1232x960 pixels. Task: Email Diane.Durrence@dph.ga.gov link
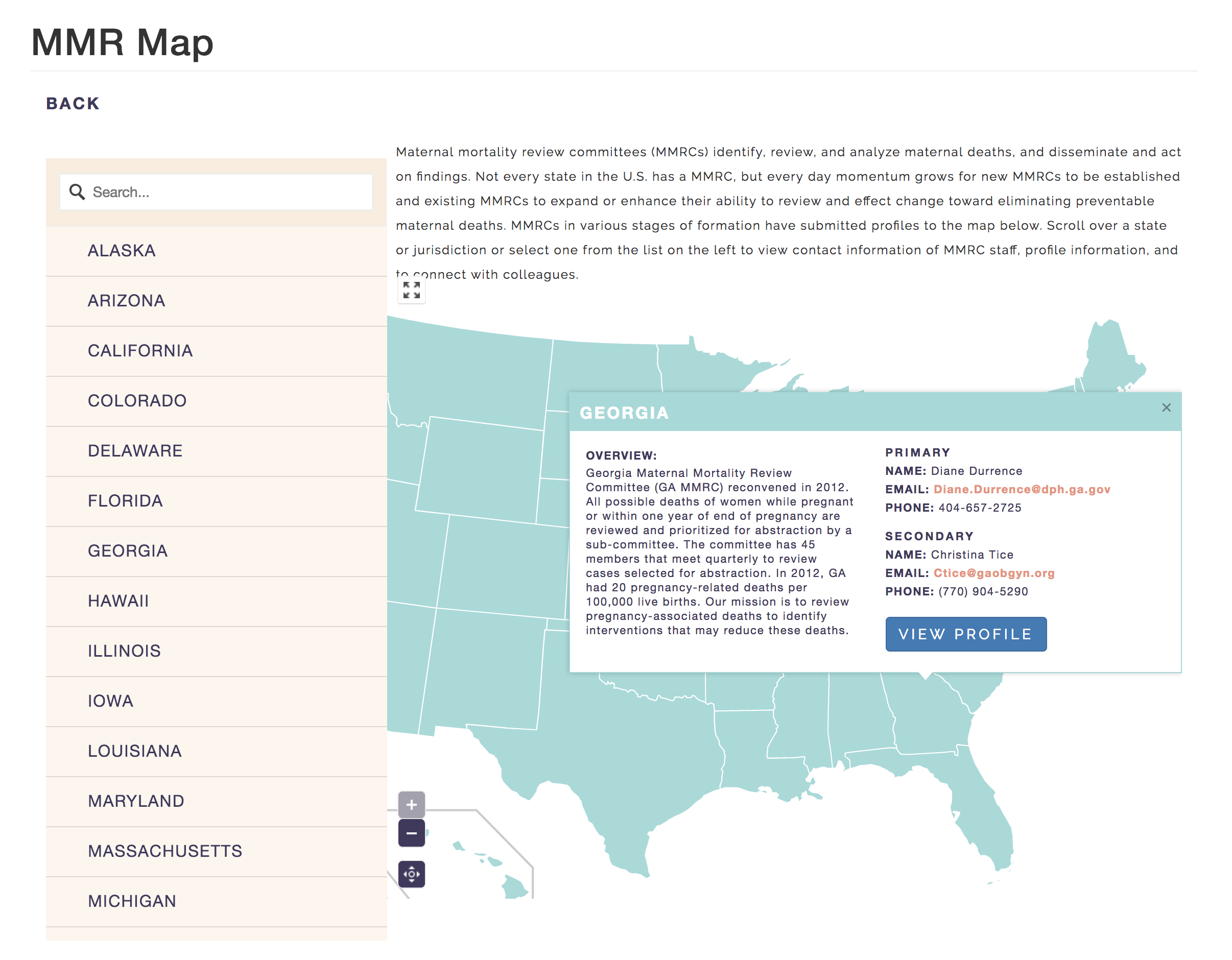1022,490
